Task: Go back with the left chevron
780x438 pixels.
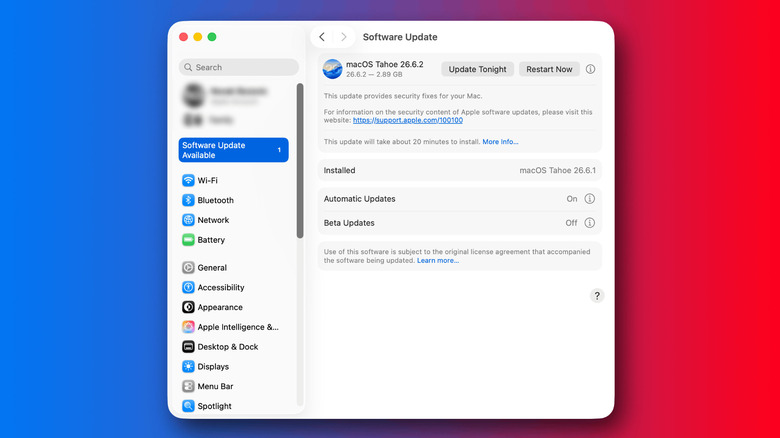Action: click(x=322, y=37)
